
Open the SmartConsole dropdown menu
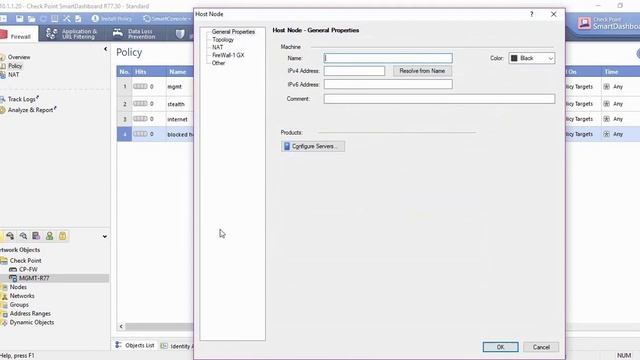pyautogui.click(x=167, y=19)
